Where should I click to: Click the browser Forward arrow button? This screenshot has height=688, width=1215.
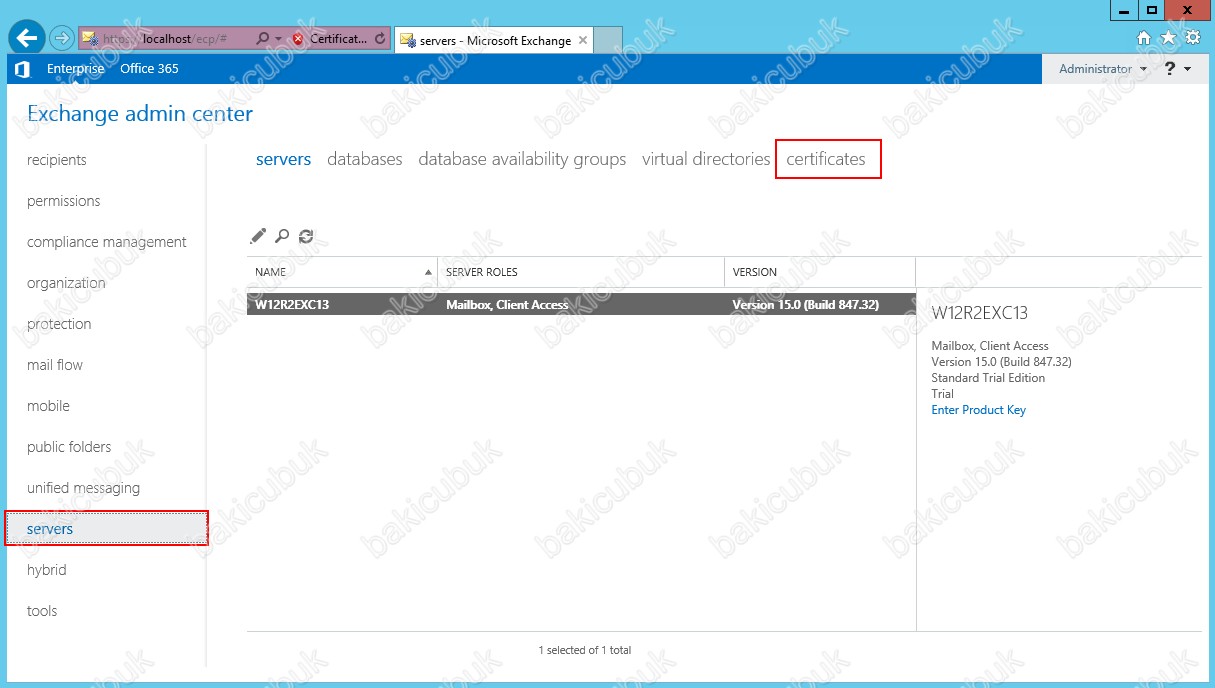pyautogui.click(x=61, y=39)
